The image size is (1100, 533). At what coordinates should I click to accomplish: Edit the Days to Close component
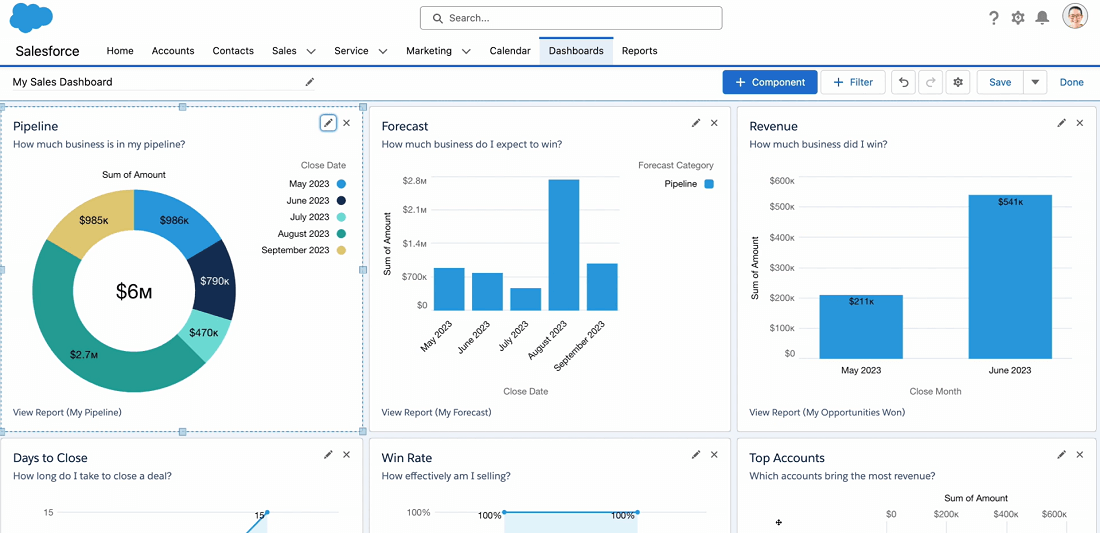[x=328, y=454]
